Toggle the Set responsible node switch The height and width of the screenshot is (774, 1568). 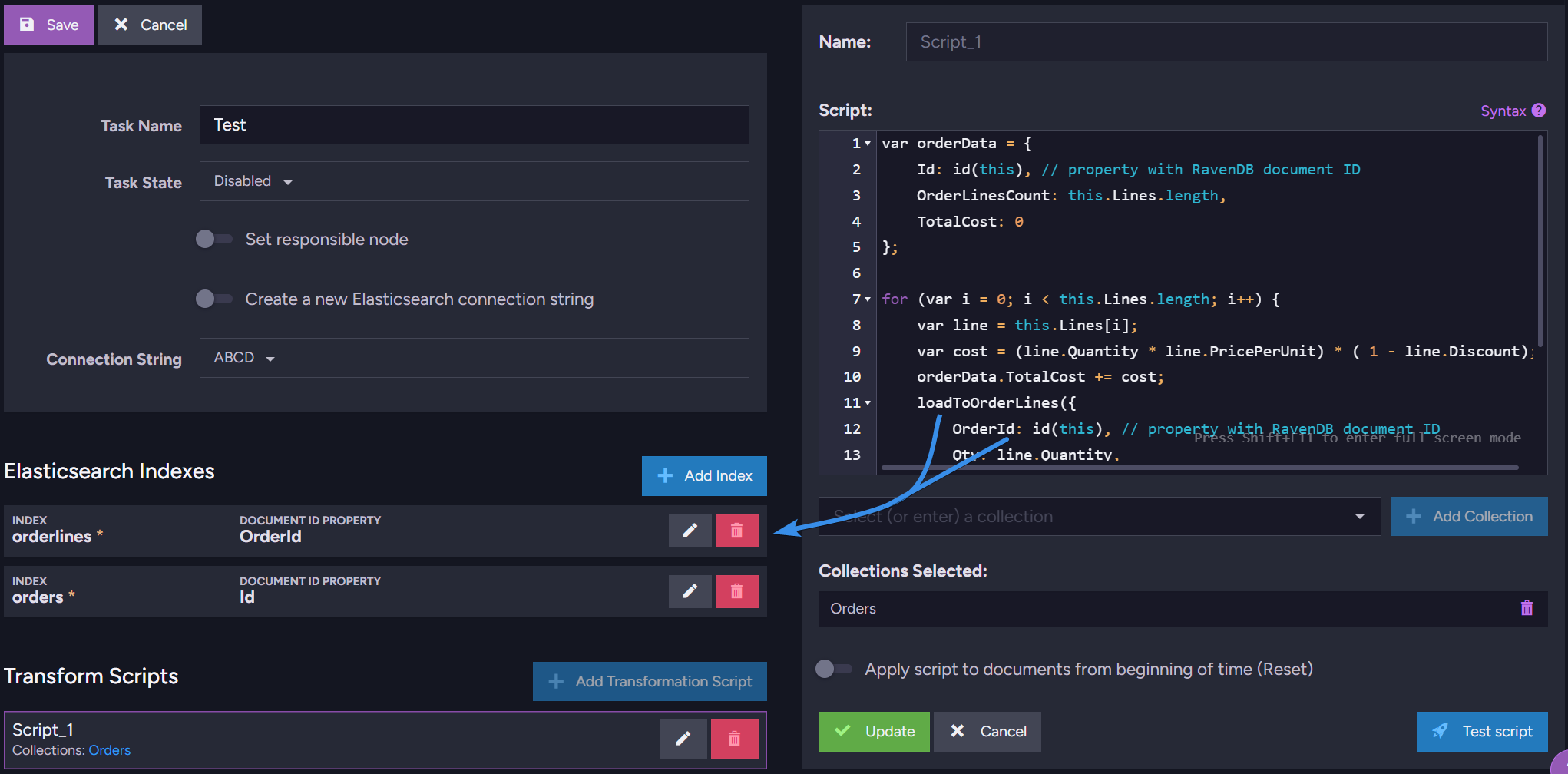(213, 239)
